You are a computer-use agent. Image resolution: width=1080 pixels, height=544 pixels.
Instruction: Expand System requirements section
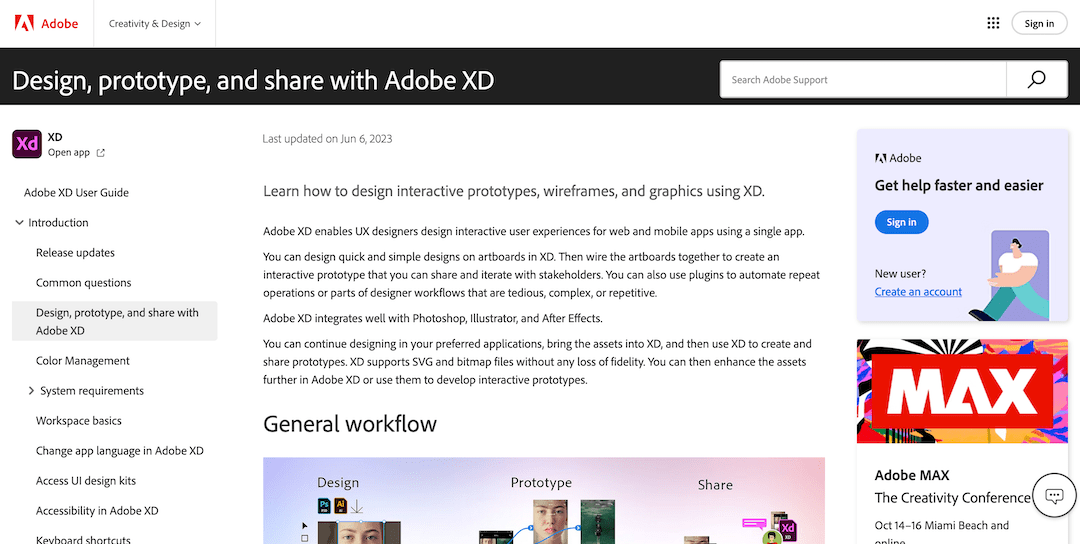point(32,391)
